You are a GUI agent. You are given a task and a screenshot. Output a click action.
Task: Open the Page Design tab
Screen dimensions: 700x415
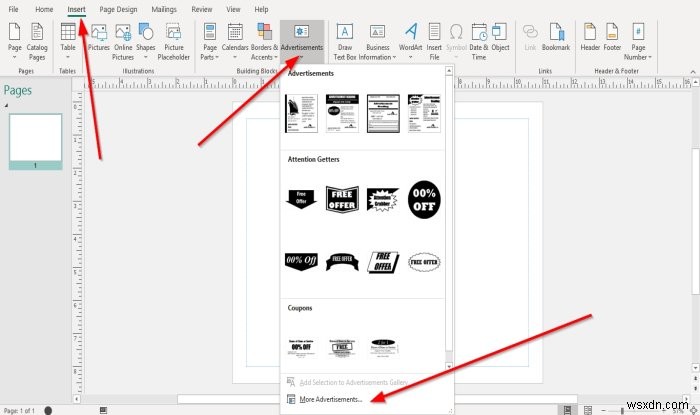click(x=118, y=9)
